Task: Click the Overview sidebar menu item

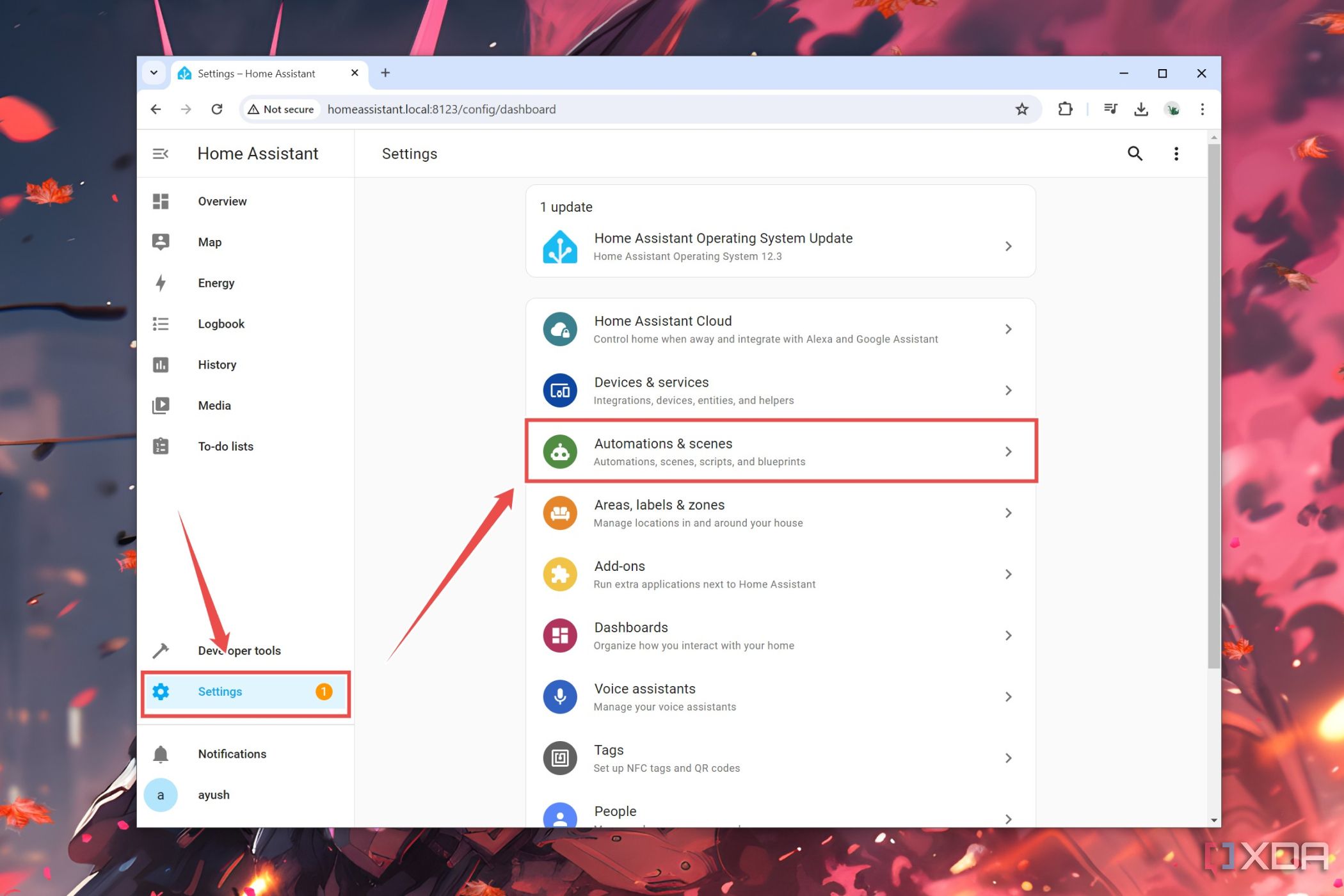Action: pos(222,201)
